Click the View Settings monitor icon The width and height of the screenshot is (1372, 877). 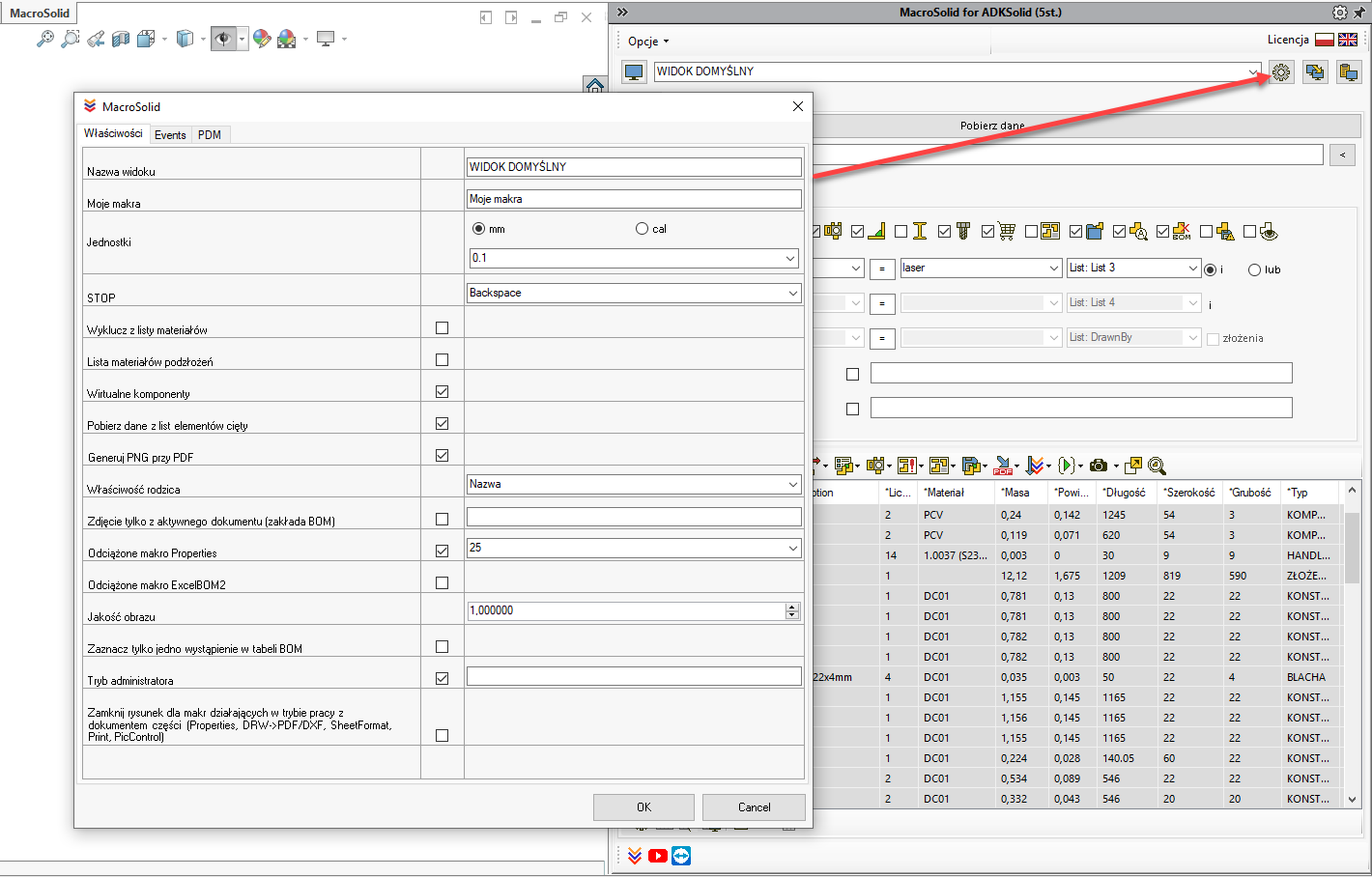[x=326, y=40]
